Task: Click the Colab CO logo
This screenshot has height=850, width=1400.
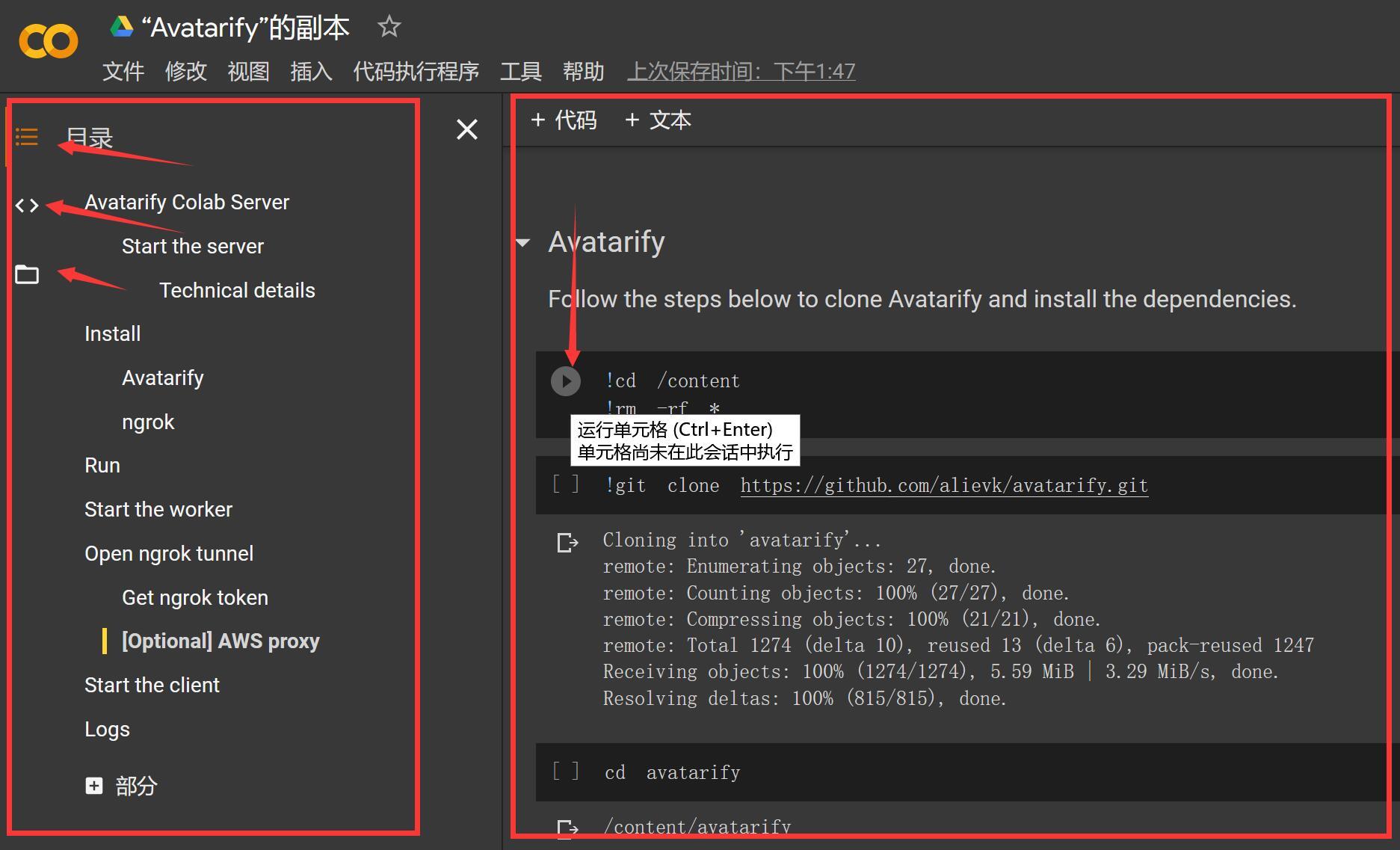Action: [49, 41]
